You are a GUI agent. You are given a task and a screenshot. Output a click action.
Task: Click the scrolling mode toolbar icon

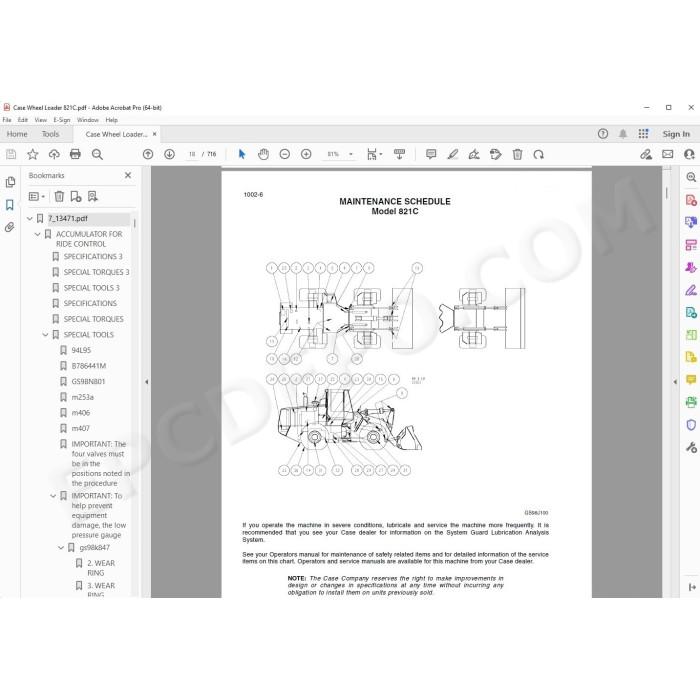[400, 154]
